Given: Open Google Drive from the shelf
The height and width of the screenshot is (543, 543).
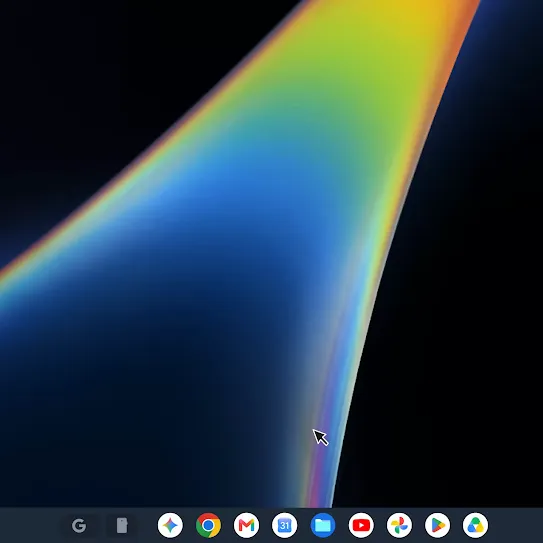Looking at the screenshot, I should pyautogui.click(x=475, y=526).
